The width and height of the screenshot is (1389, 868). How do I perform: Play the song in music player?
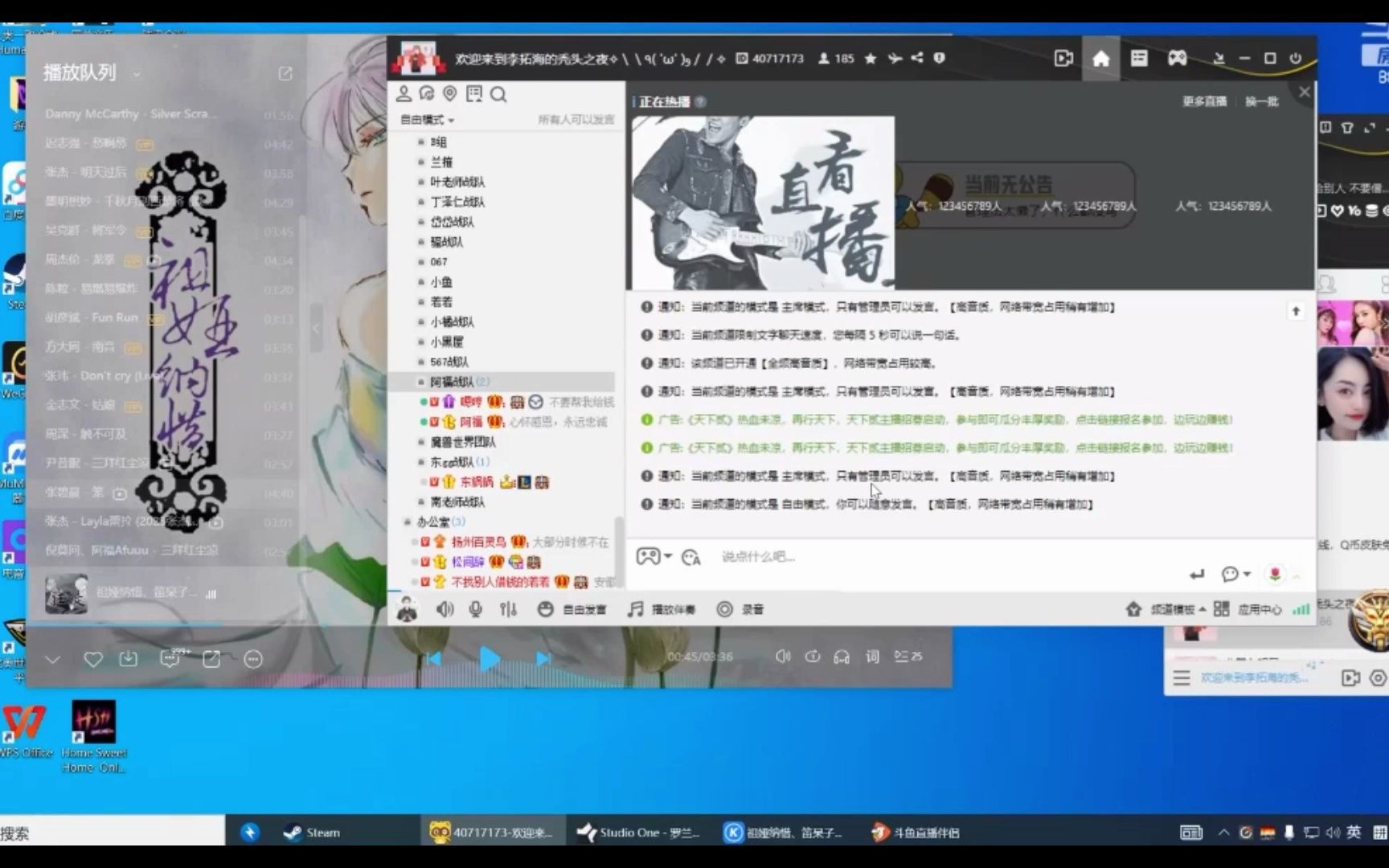point(489,658)
